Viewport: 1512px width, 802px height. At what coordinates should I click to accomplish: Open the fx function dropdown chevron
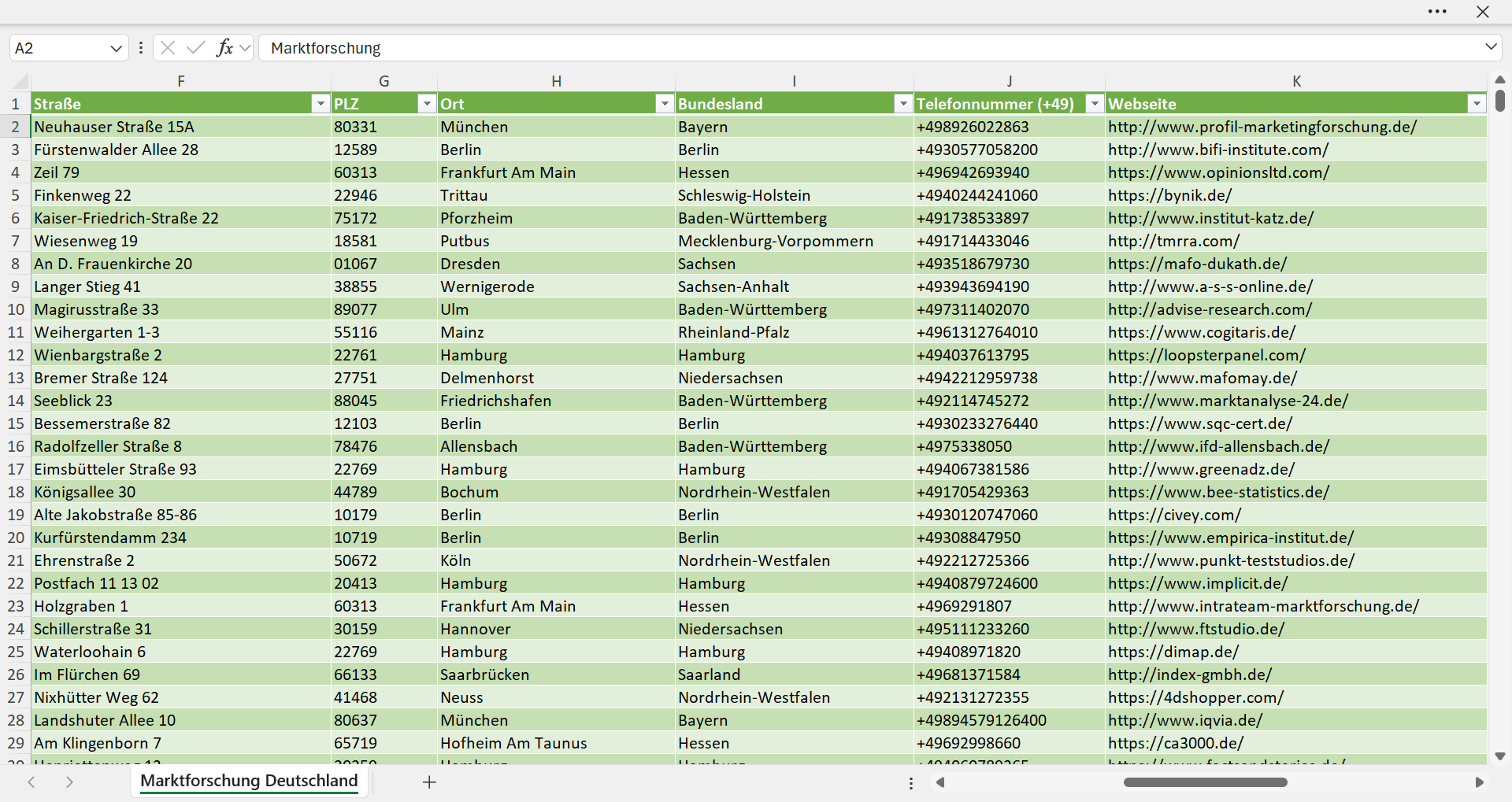[x=245, y=48]
